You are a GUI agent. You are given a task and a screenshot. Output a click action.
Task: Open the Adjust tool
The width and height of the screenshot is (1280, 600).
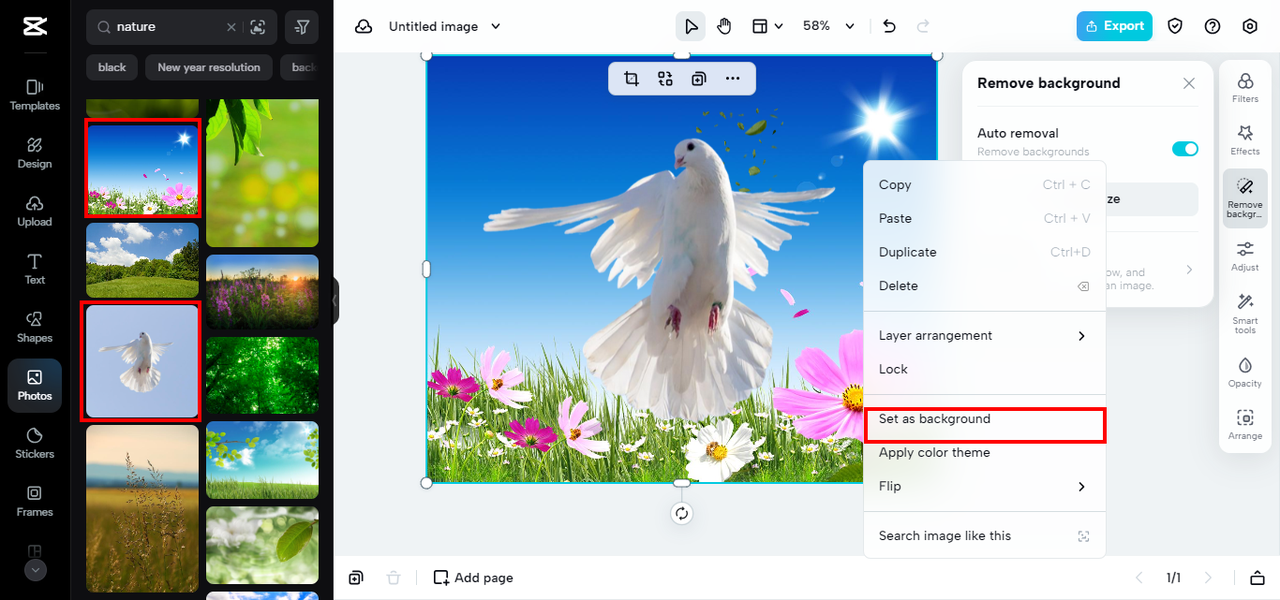(x=1245, y=256)
